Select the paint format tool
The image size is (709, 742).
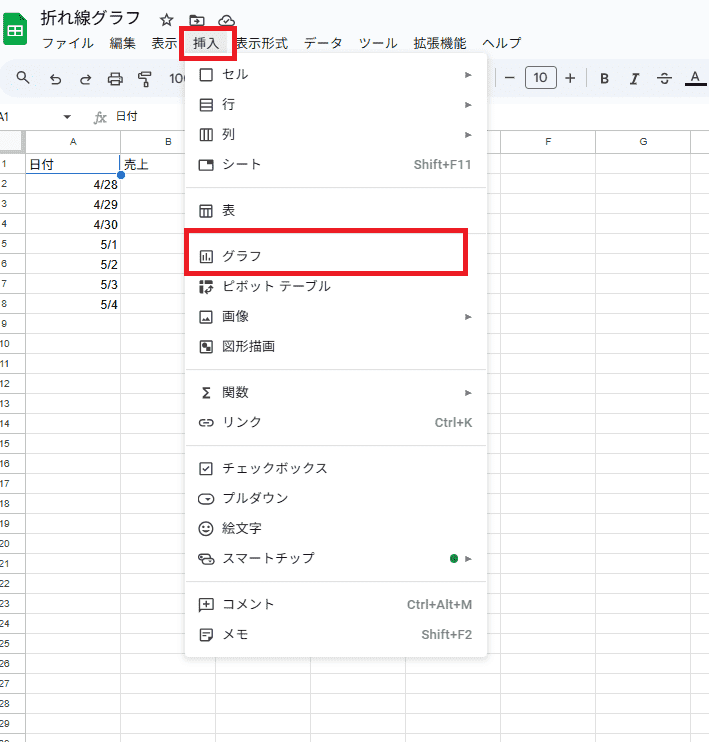tap(145, 79)
